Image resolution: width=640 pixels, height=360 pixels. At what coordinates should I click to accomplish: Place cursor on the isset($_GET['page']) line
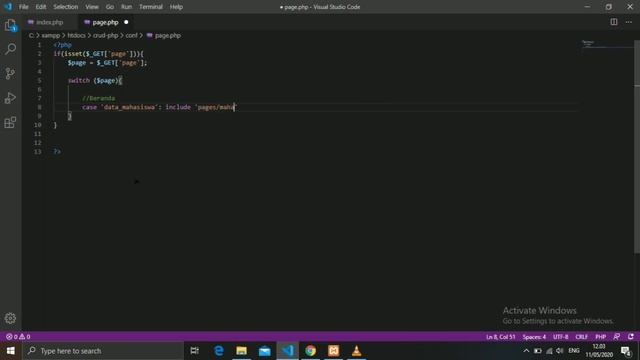pos(98,54)
